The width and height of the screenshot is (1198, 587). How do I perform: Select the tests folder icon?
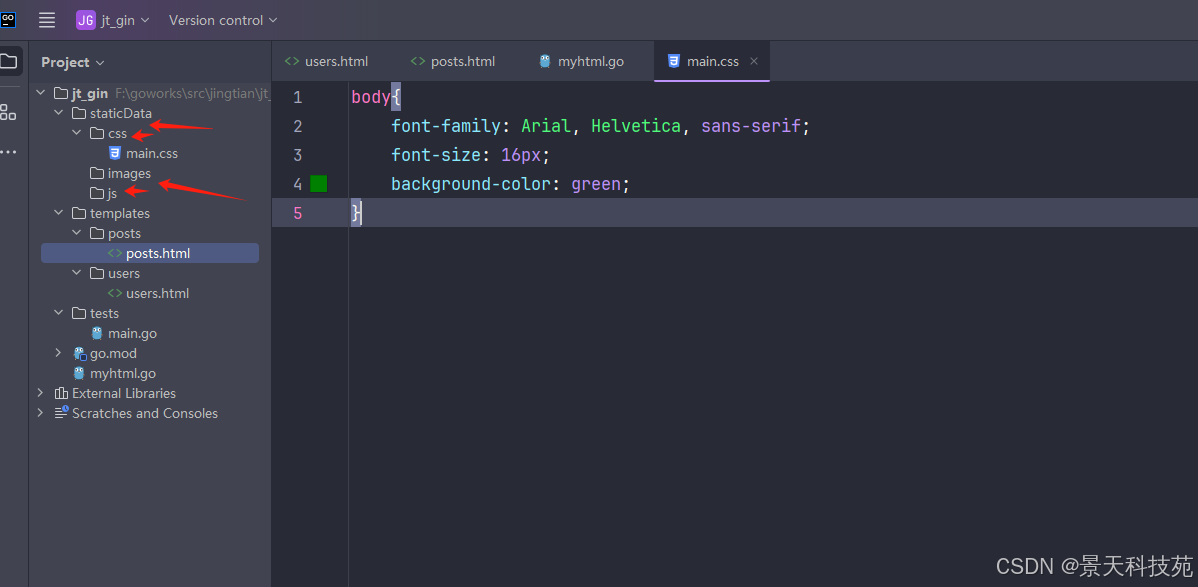coord(79,313)
